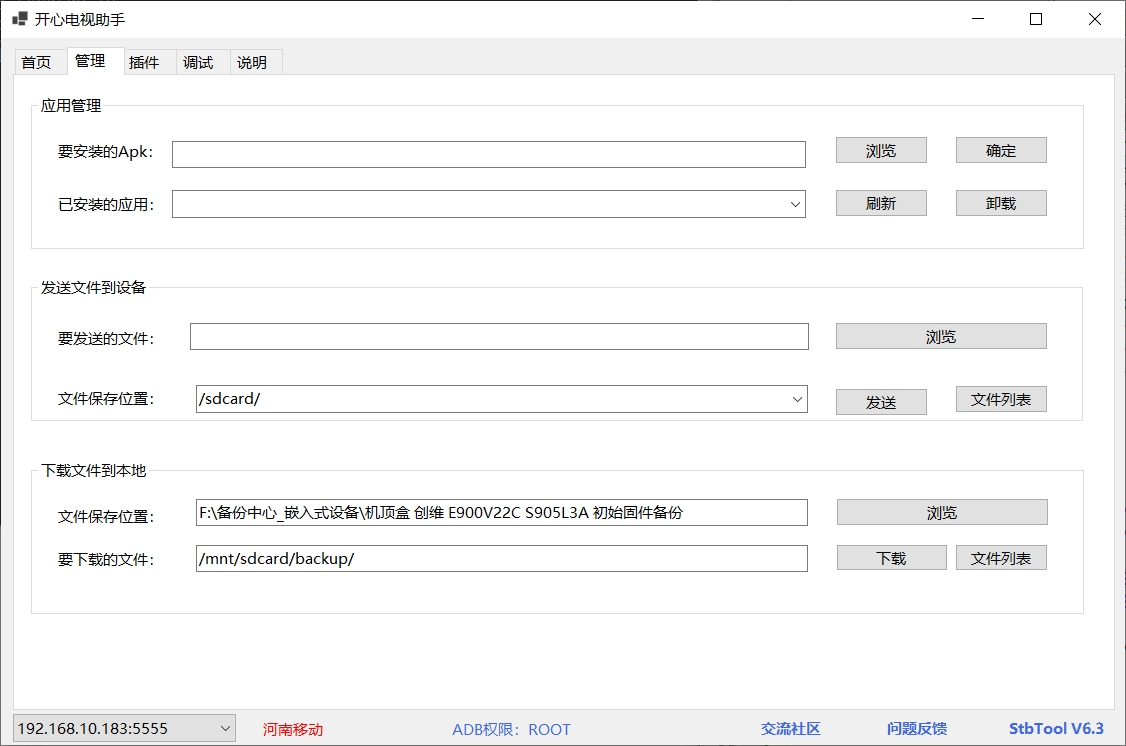The image size is (1126, 746).
Task: Expand the 已安装的应用 dropdown list
Action: [x=796, y=204]
